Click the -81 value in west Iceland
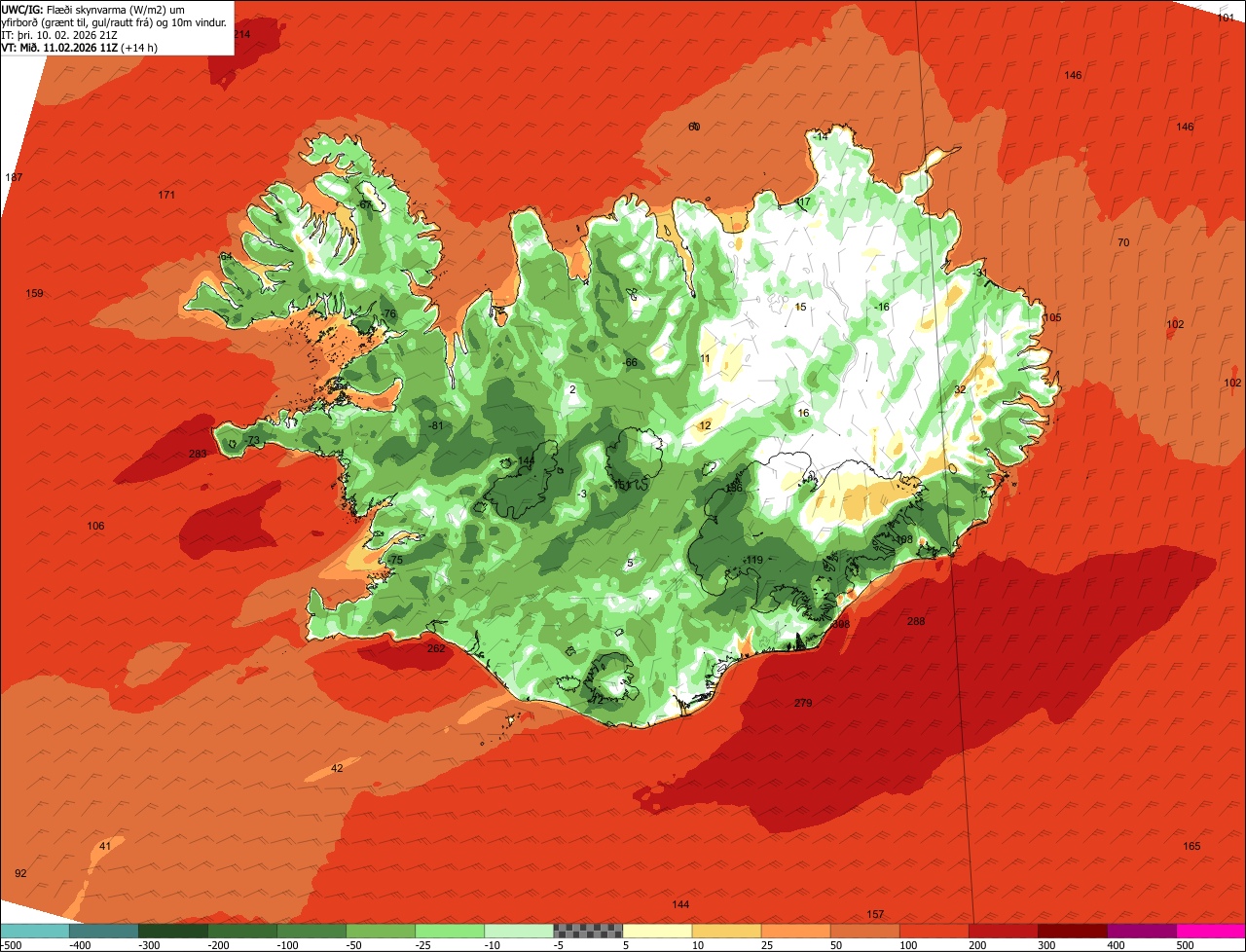 (436, 425)
